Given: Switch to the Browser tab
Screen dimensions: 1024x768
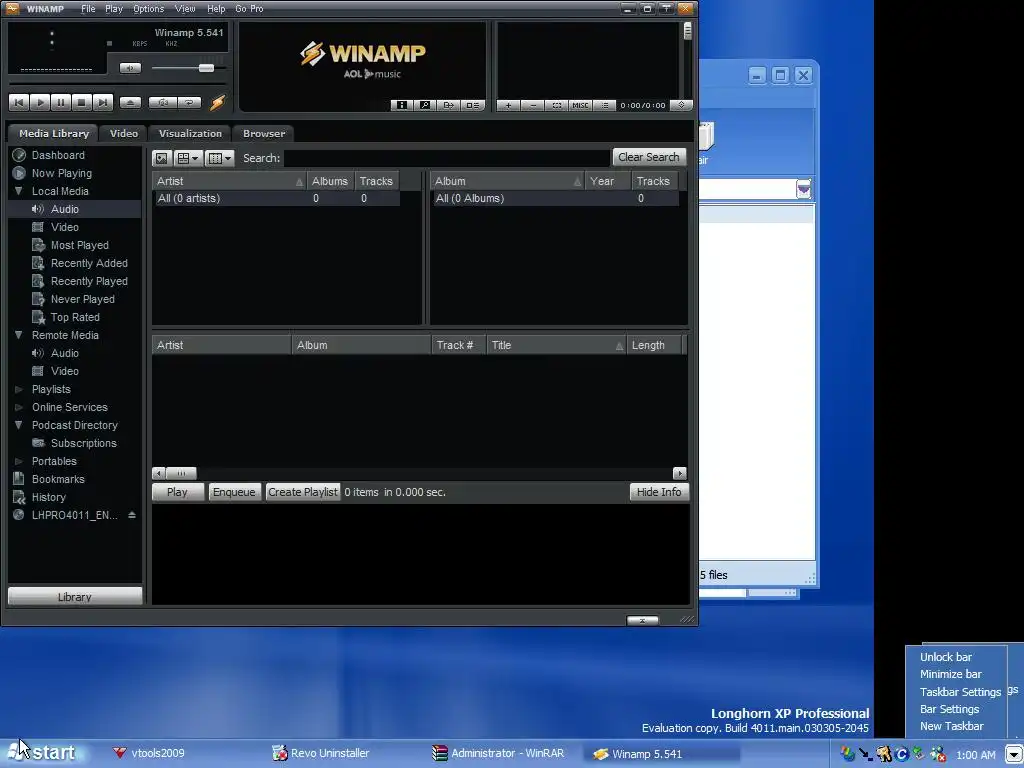Looking at the screenshot, I should click(x=264, y=133).
